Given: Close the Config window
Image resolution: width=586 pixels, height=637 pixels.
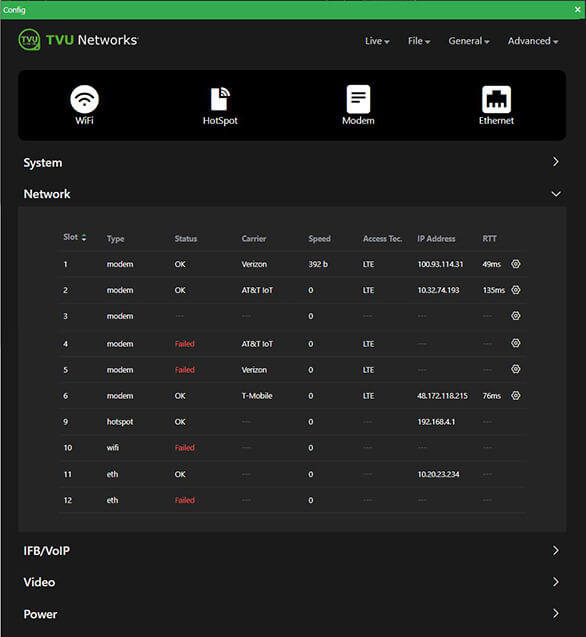Looking at the screenshot, I should coord(577,9).
